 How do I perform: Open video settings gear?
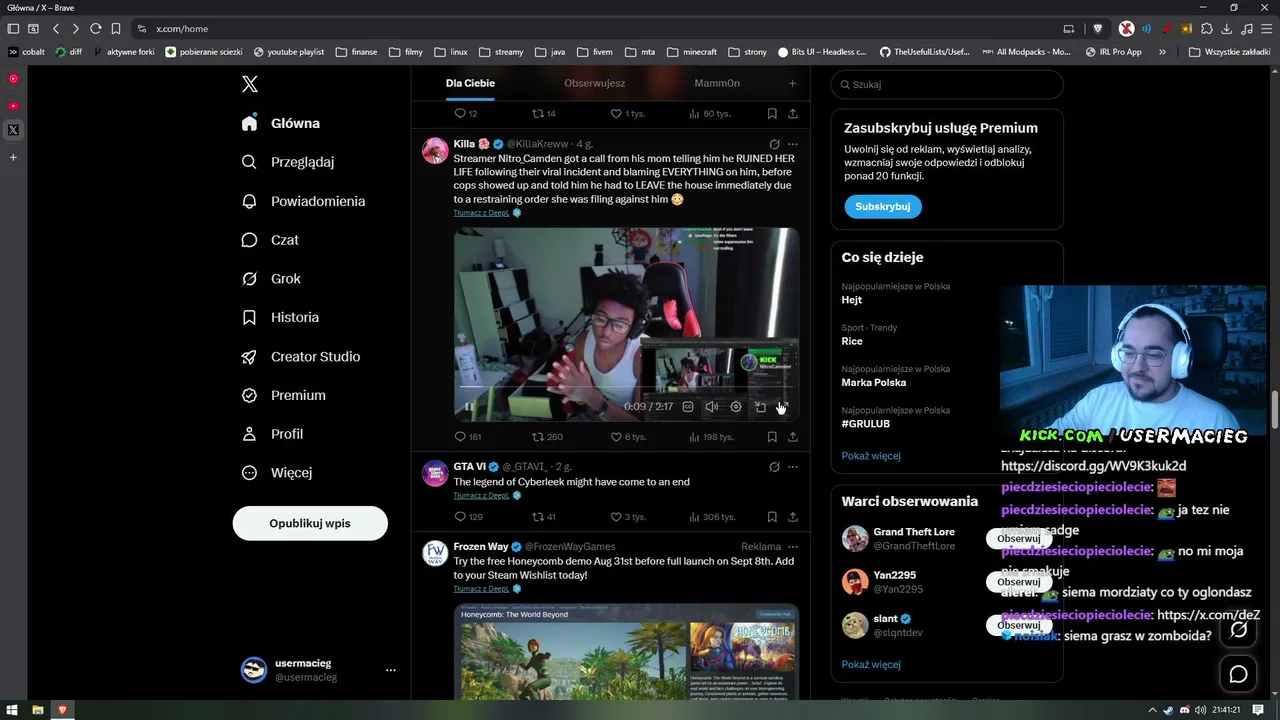736,407
